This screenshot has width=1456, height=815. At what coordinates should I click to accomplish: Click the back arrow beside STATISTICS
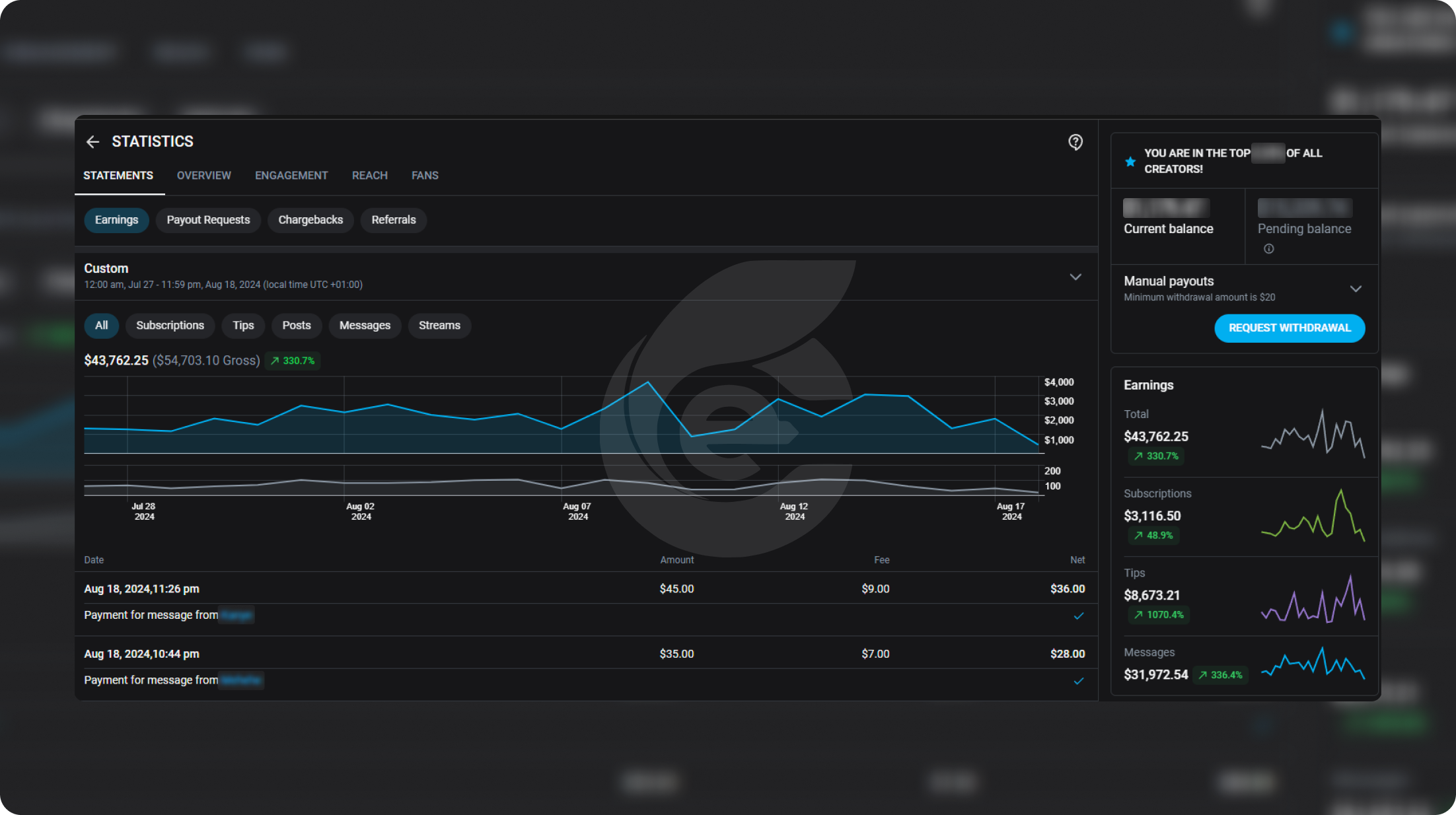coord(92,142)
